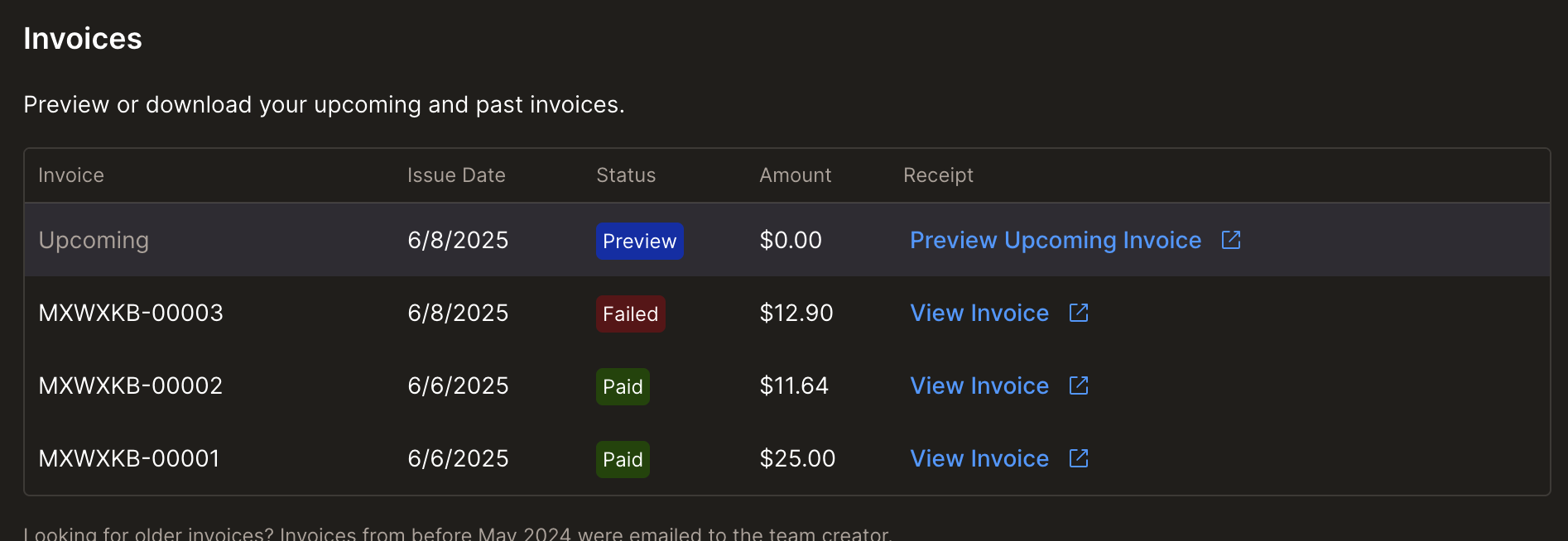This screenshot has height=541, width=1568.
Task: Click the Status column header
Action: click(x=626, y=175)
